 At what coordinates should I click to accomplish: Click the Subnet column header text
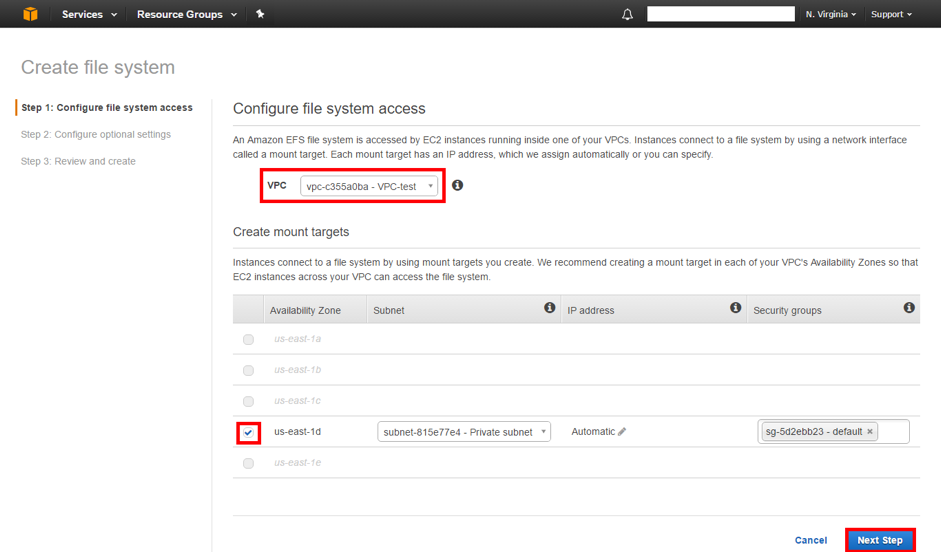click(x=389, y=310)
